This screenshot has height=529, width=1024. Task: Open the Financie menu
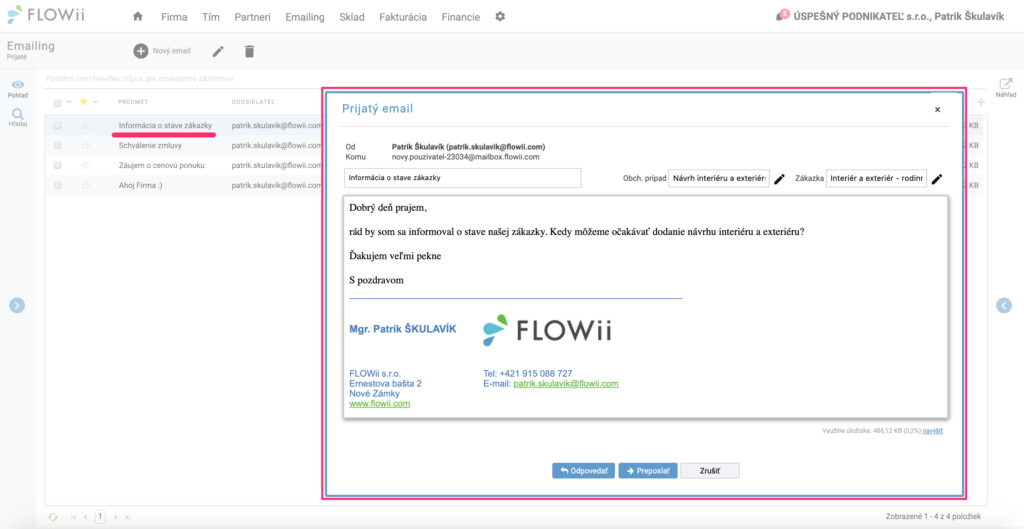tap(461, 17)
